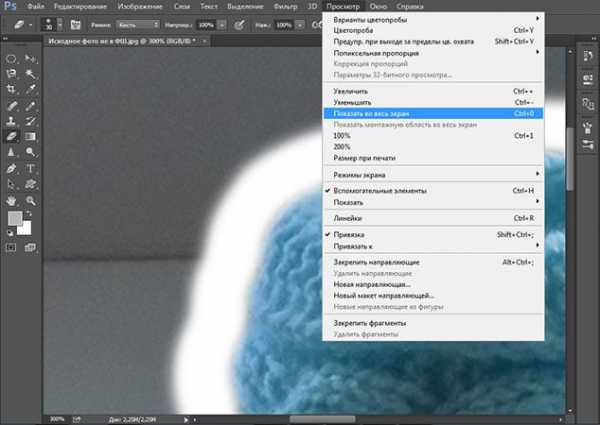Screen dimensions: 600x425
Task: Toggle the gamut warning Предупр. menu item
Action: point(433,41)
